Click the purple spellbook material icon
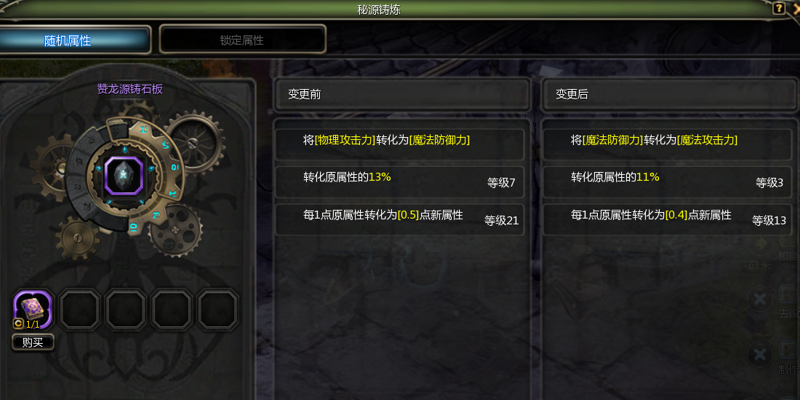Image resolution: width=800 pixels, height=400 pixels. tap(33, 310)
